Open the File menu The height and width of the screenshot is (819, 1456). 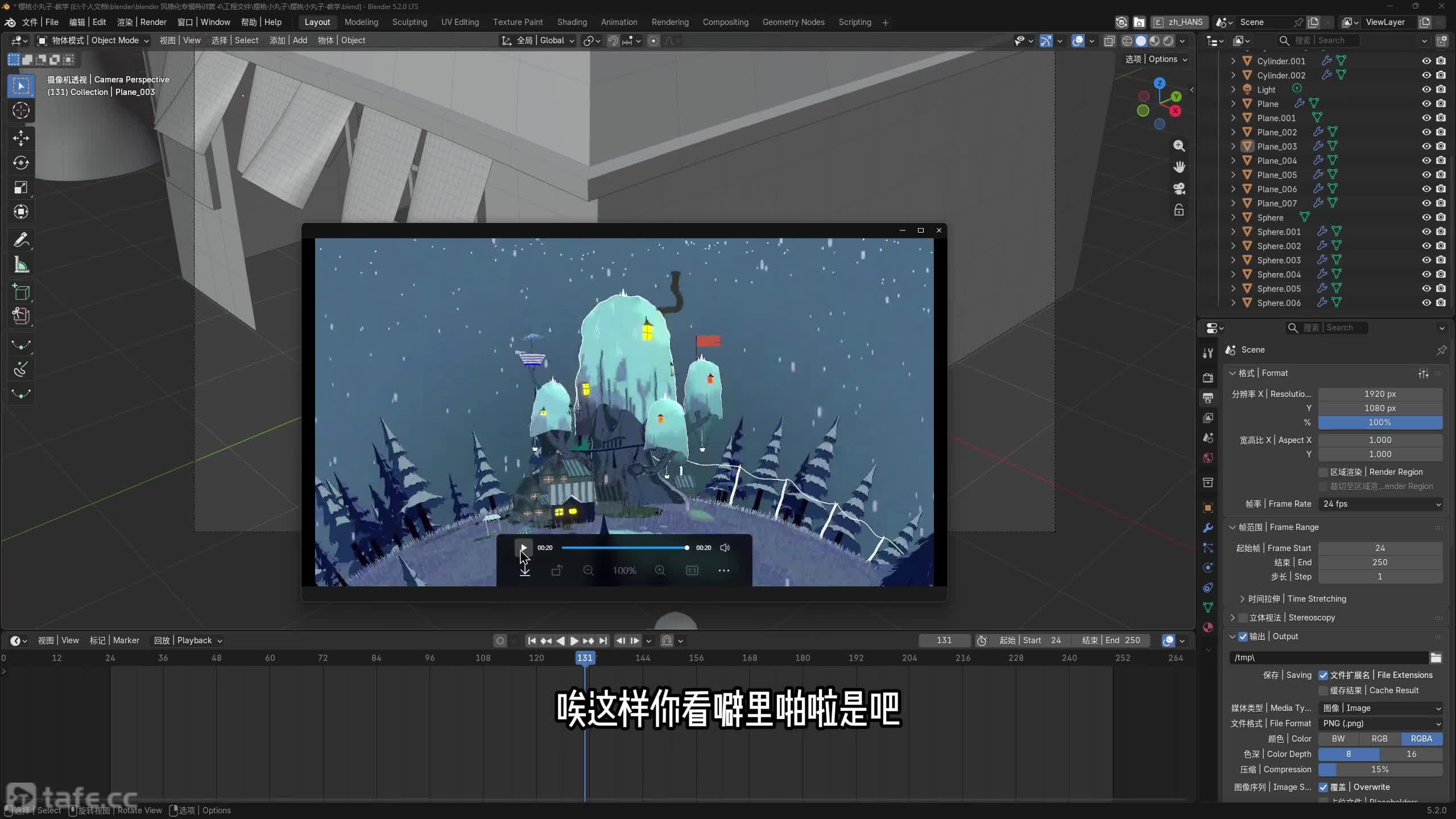pos(40,22)
